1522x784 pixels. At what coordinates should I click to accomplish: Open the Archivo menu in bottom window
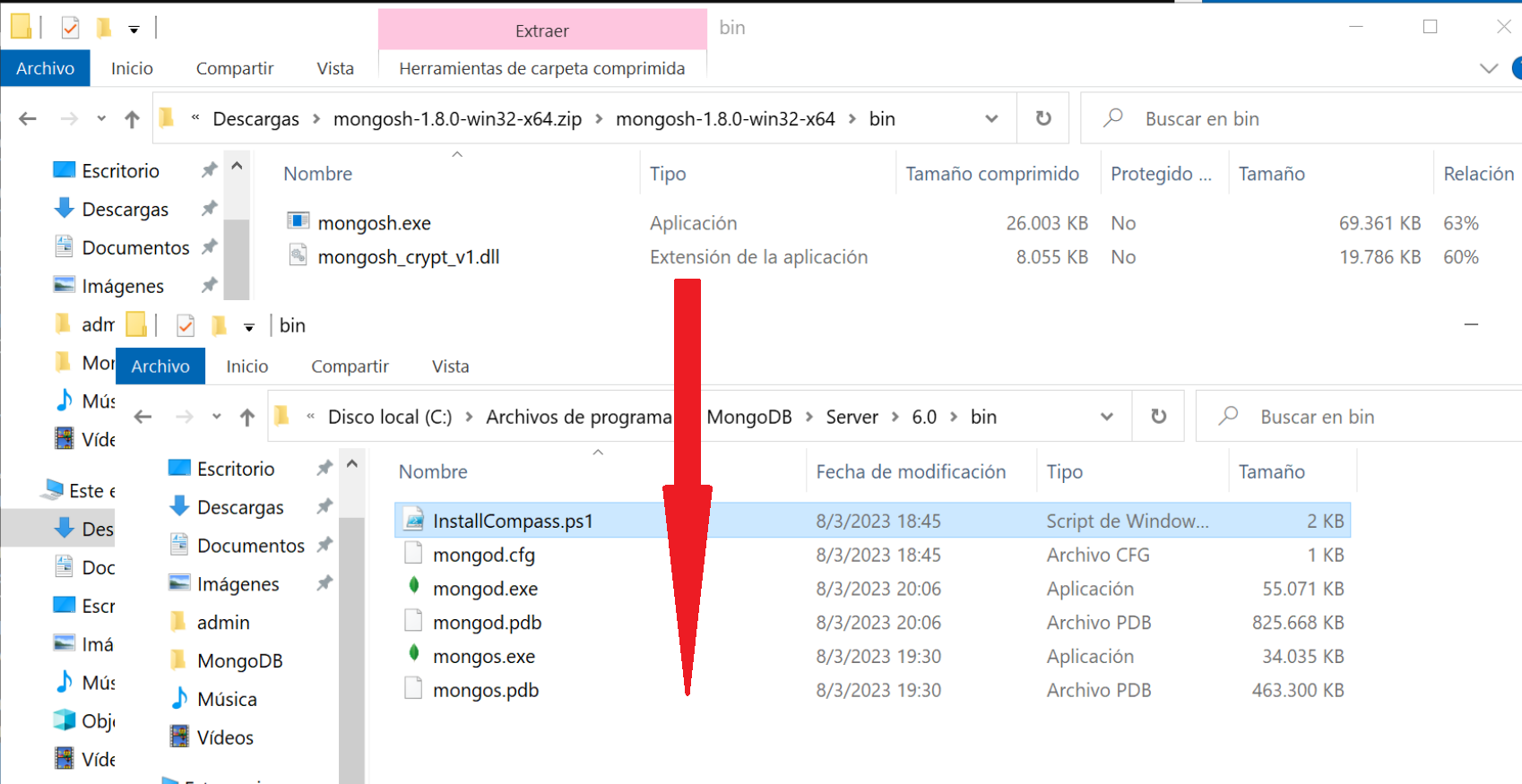160,366
